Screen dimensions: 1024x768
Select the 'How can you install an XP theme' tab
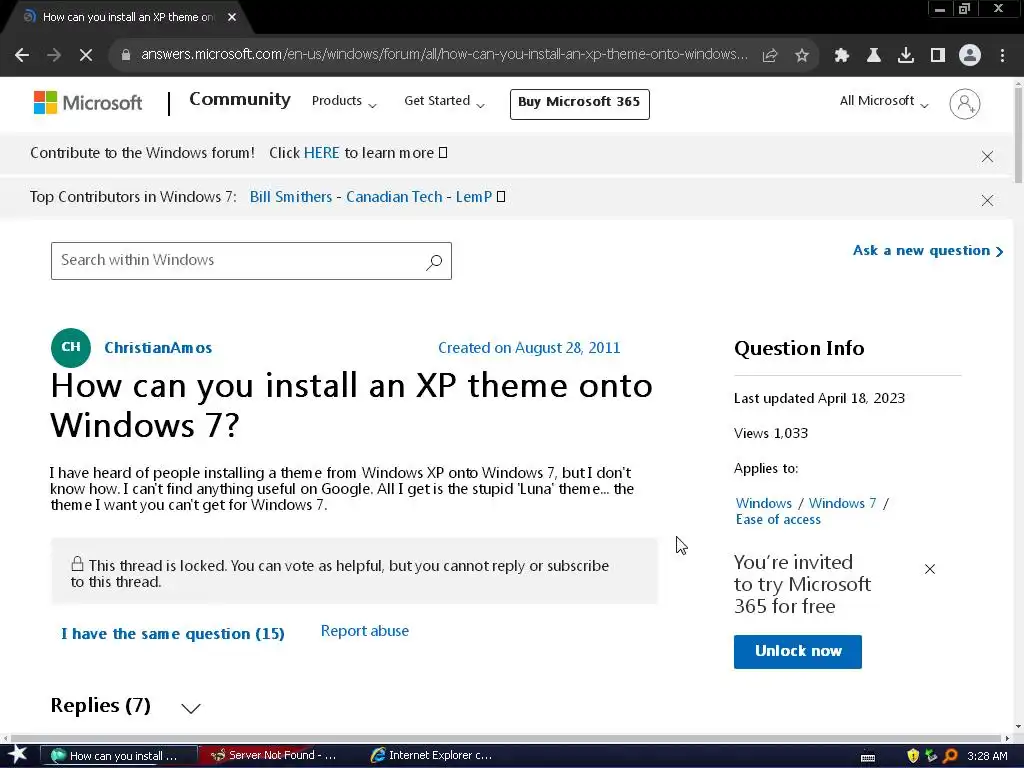tap(127, 17)
